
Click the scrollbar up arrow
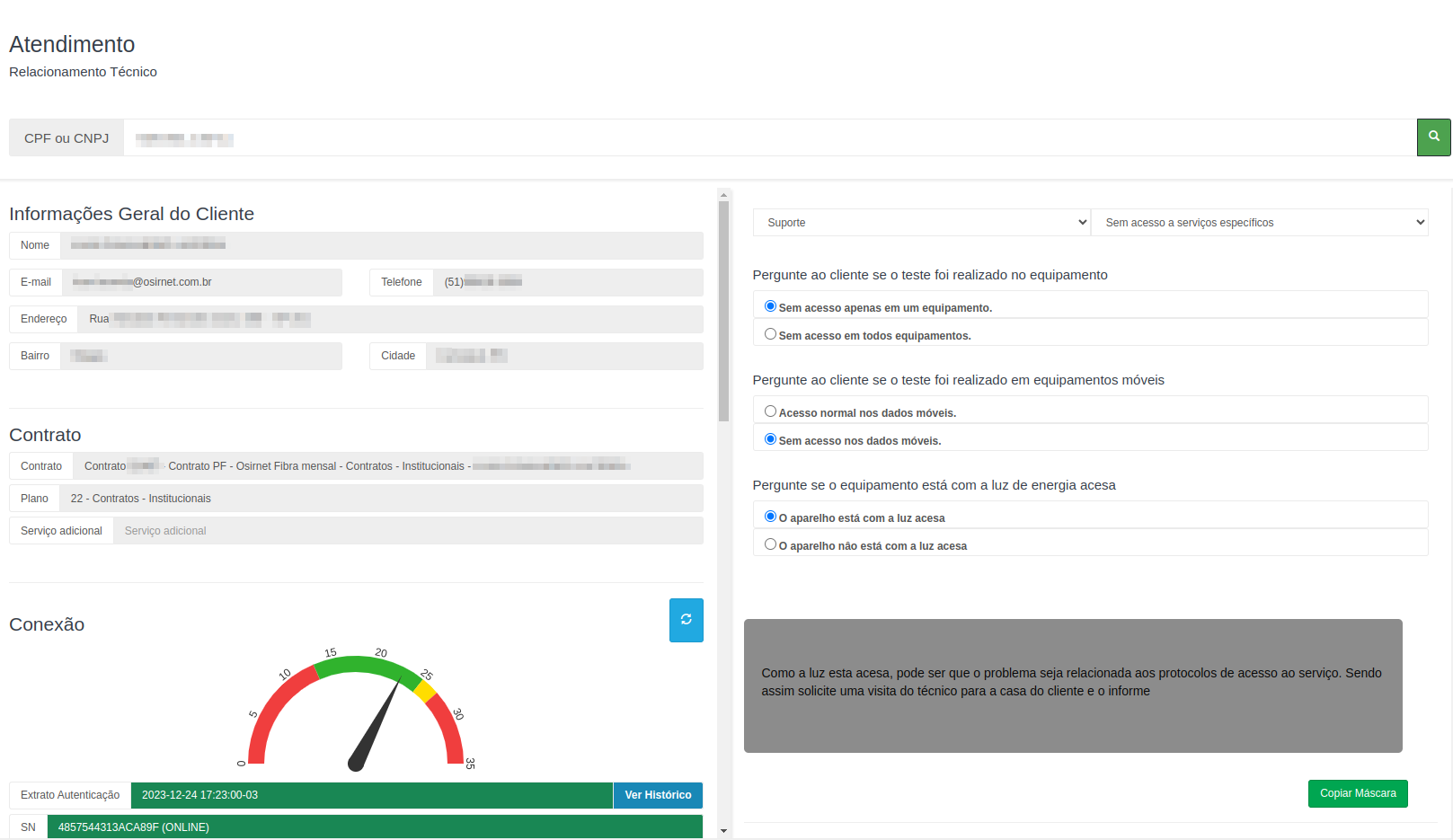(723, 195)
